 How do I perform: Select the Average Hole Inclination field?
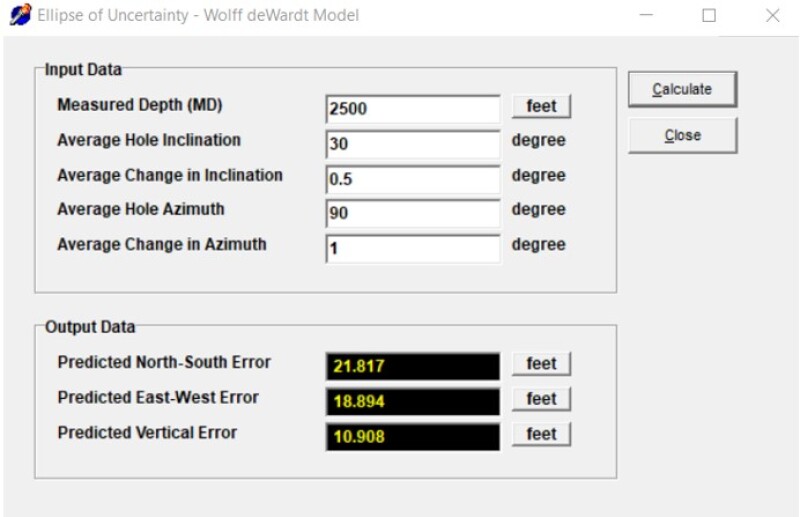click(412, 144)
